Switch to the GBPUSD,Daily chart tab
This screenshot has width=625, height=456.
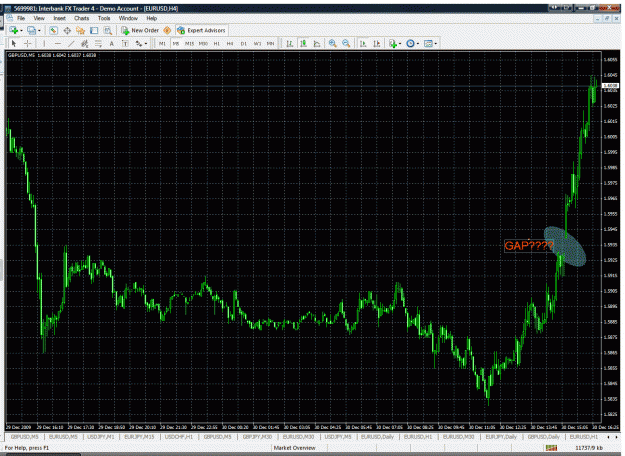tap(543, 437)
